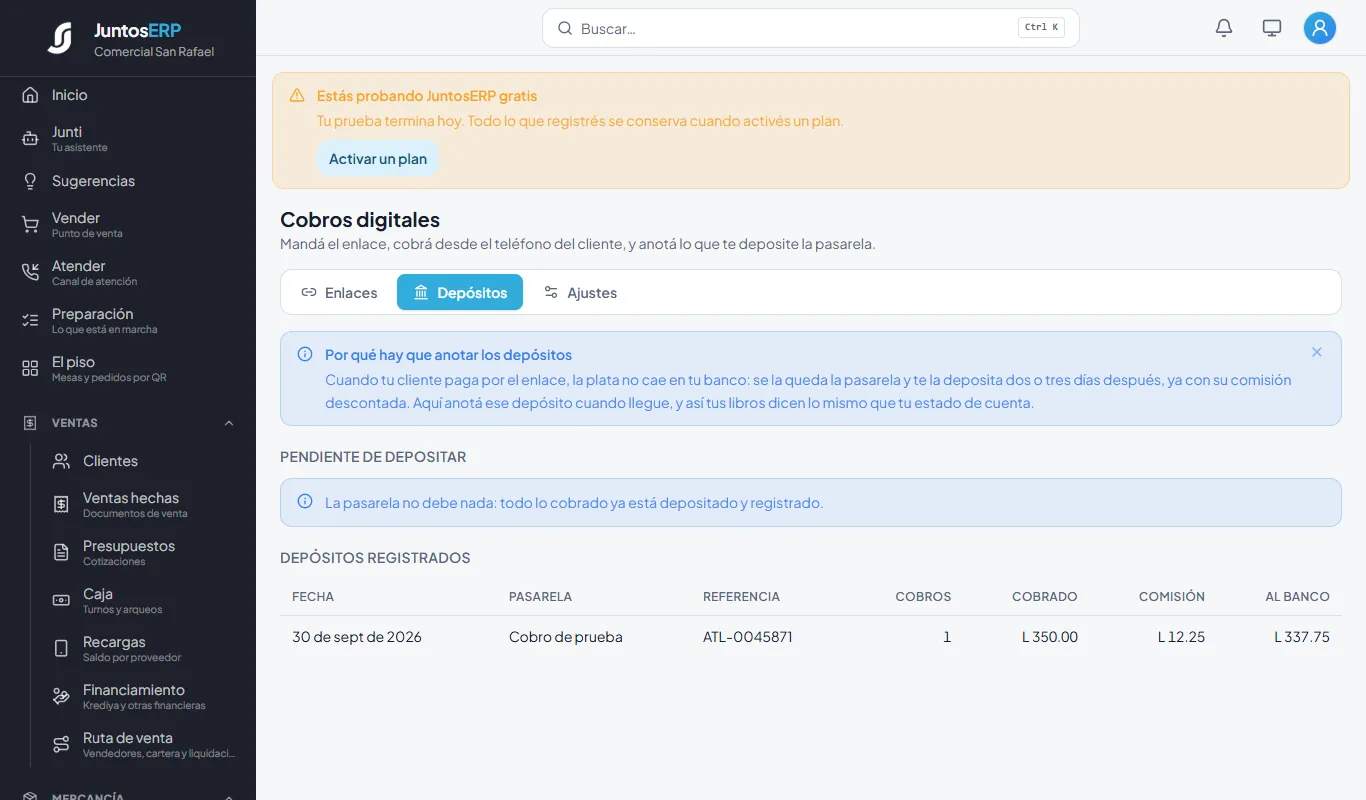The height and width of the screenshot is (800, 1366).
Task: Dismiss the deposits info banner
Action: click(x=1317, y=352)
